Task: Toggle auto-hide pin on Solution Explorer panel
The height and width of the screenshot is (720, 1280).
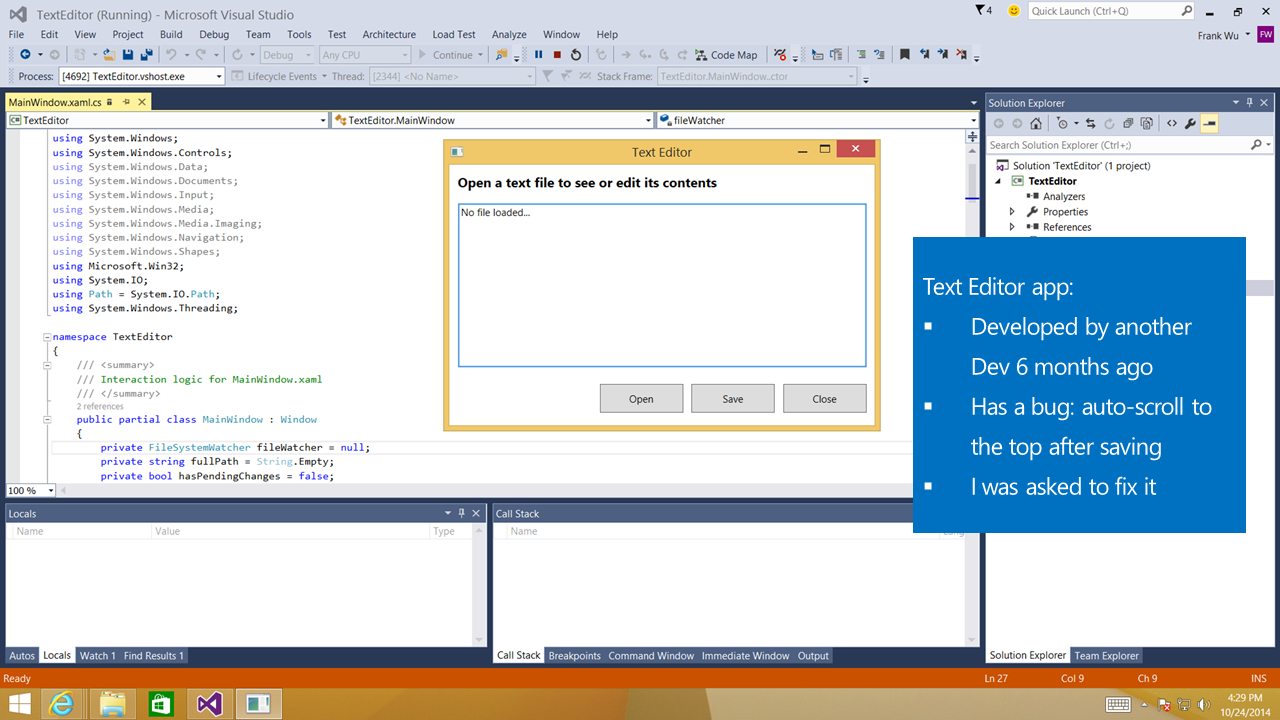Action: [x=1250, y=102]
